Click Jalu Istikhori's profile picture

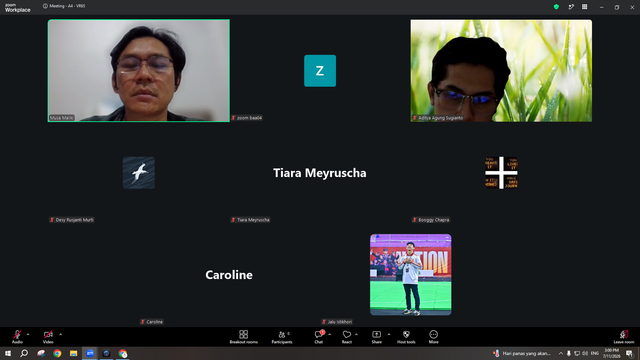(x=411, y=275)
